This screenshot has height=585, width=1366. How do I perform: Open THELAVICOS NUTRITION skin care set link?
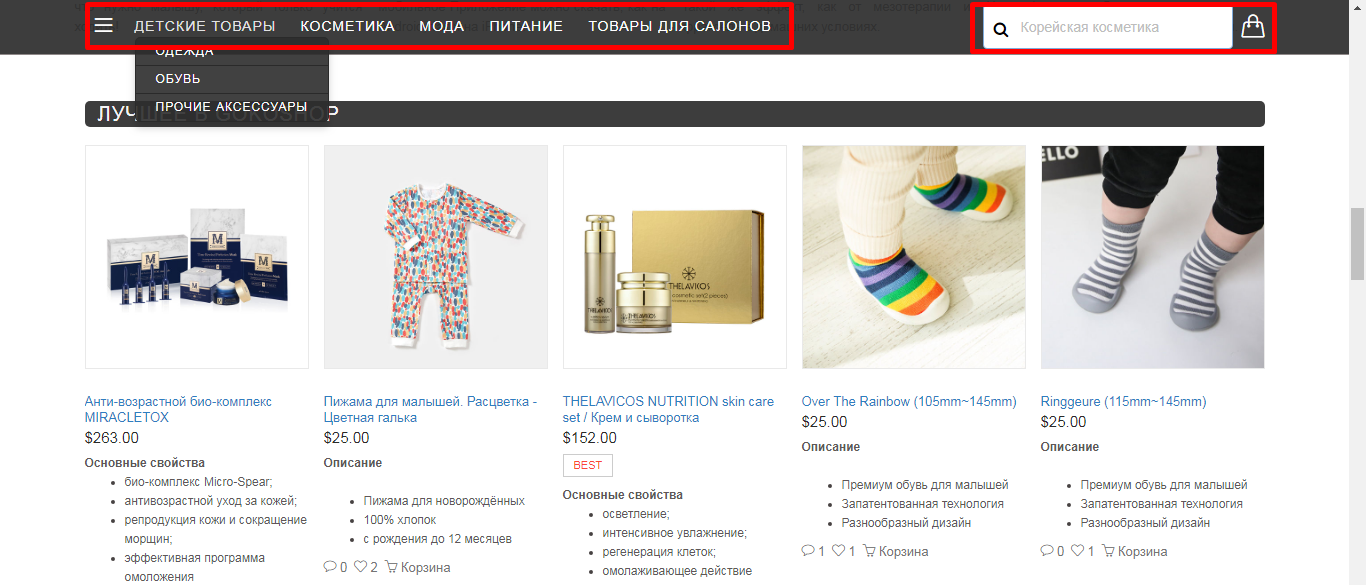pos(668,409)
